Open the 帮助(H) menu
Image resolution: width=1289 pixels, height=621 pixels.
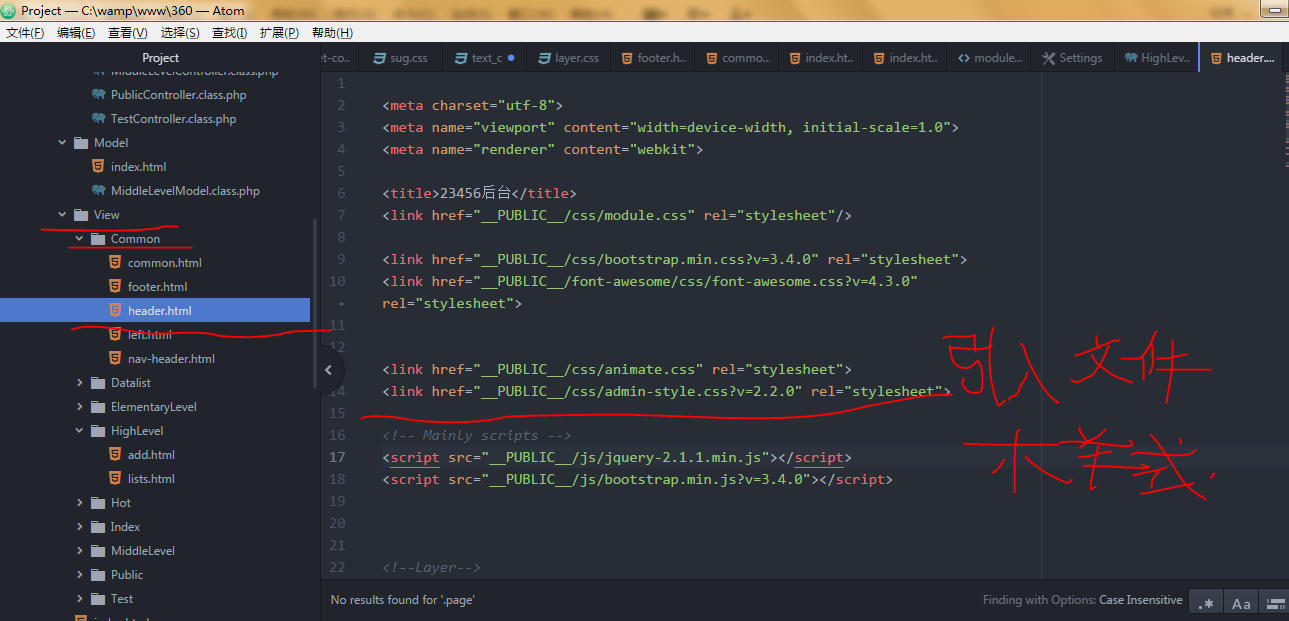pyautogui.click(x=332, y=33)
